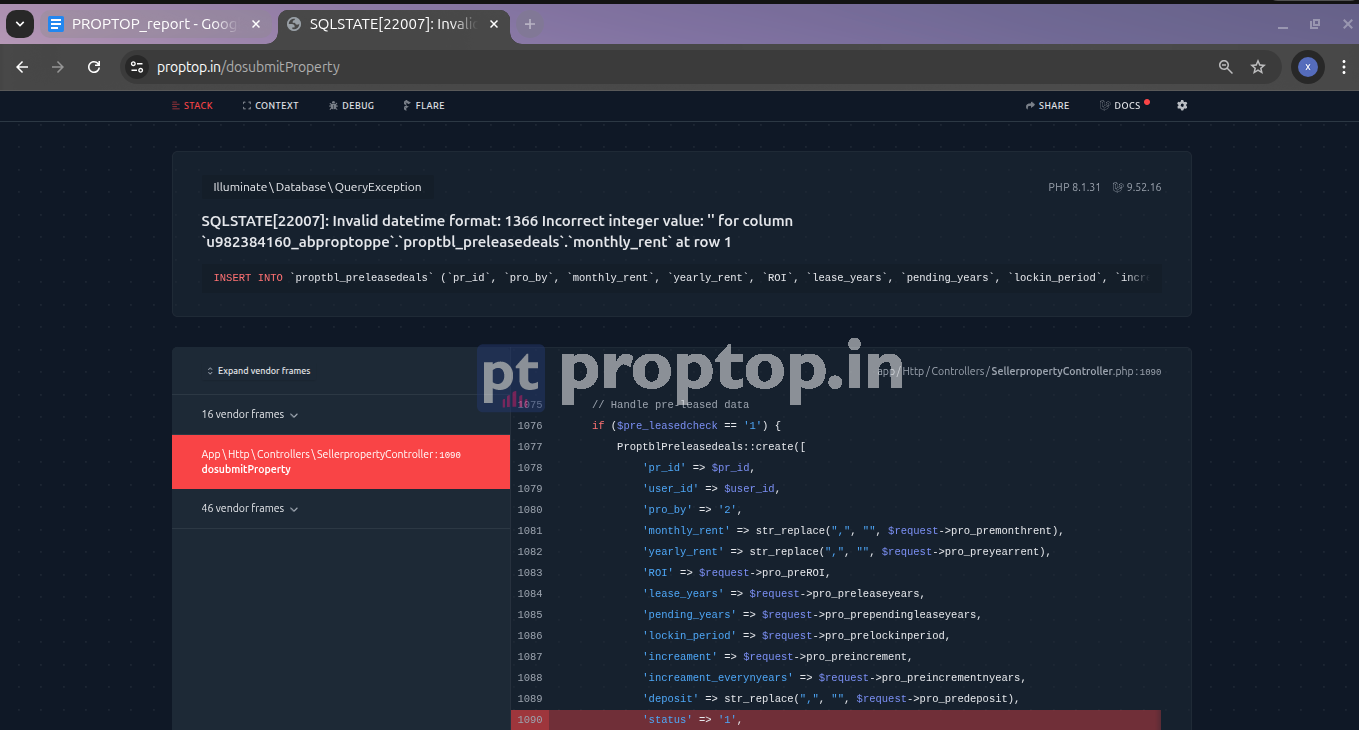This screenshot has width=1359, height=730.
Task: Switch to the CONTEXT tab
Action: click(x=270, y=105)
